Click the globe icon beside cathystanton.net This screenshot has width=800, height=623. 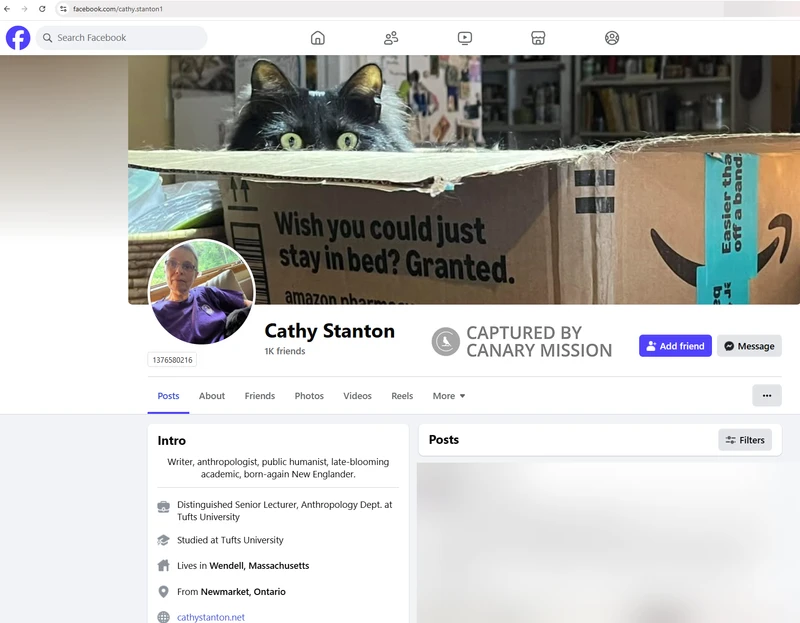163,617
